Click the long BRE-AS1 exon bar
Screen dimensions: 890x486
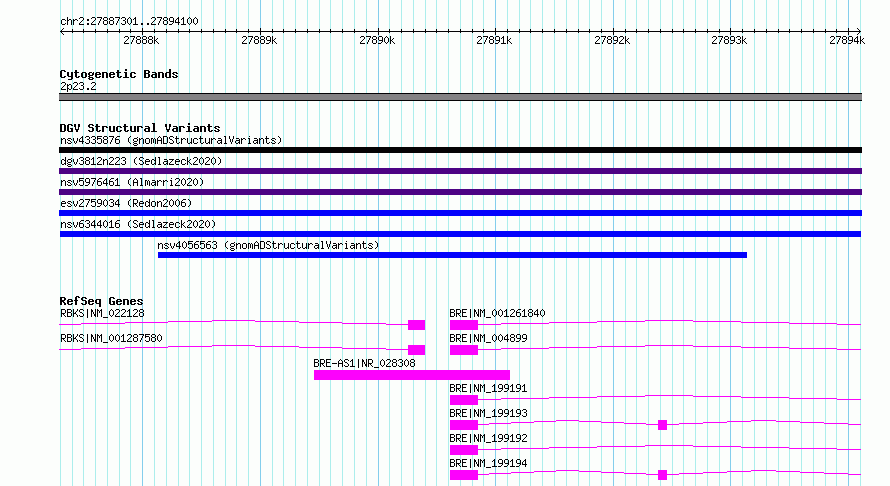[412, 375]
